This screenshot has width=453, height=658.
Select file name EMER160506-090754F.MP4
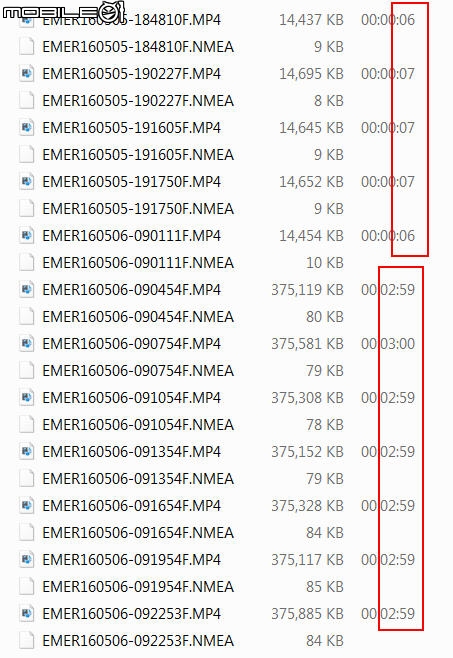pyautogui.click(x=131, y=344)
